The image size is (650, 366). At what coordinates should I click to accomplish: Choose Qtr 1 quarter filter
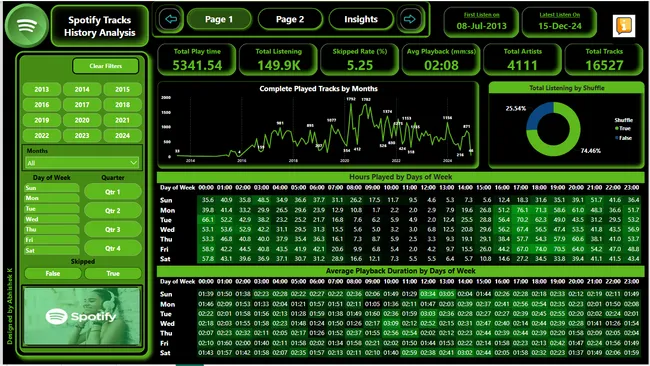click(113, 192)
